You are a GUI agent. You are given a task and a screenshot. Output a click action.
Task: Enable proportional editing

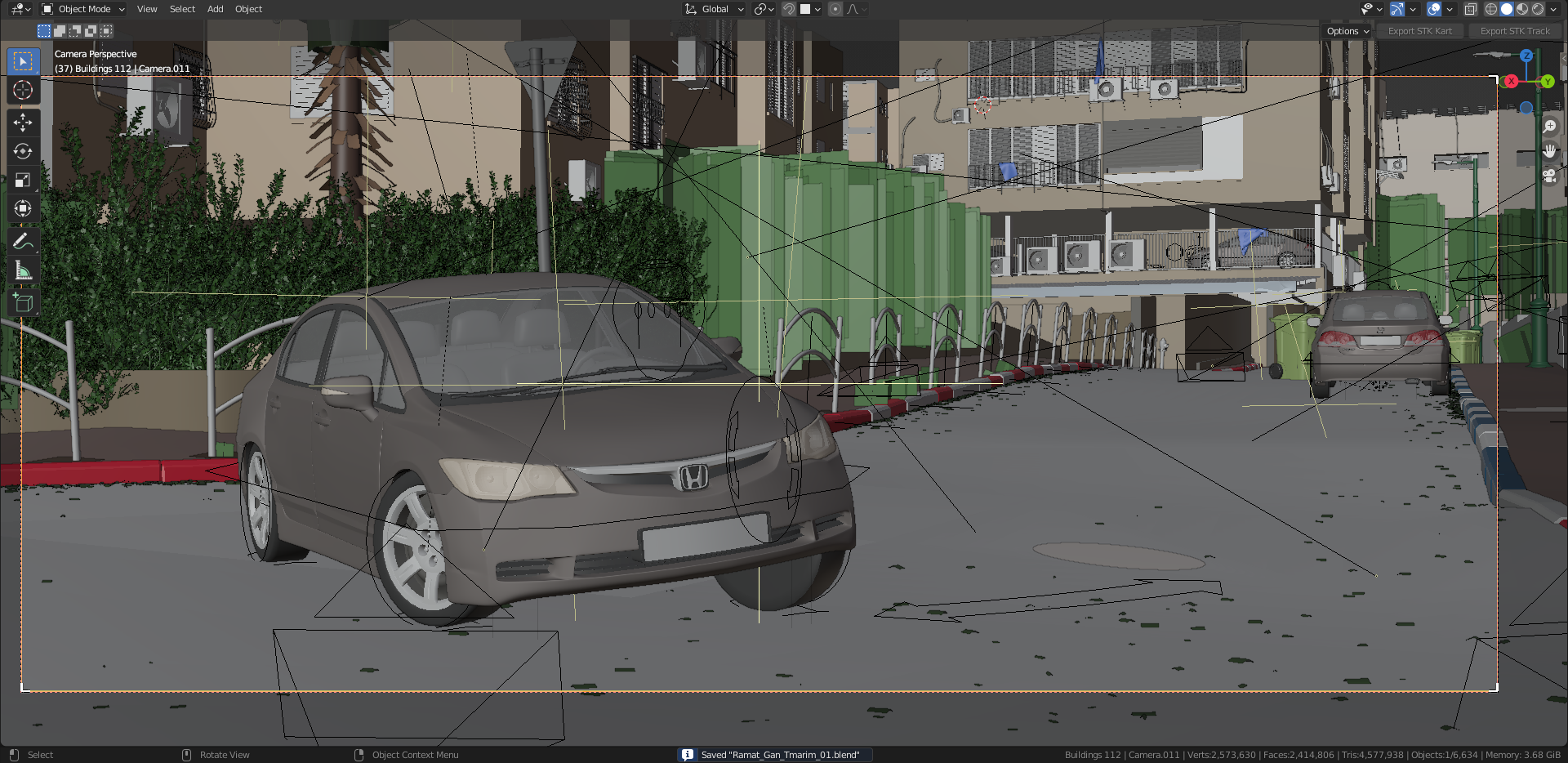(835, 9)
